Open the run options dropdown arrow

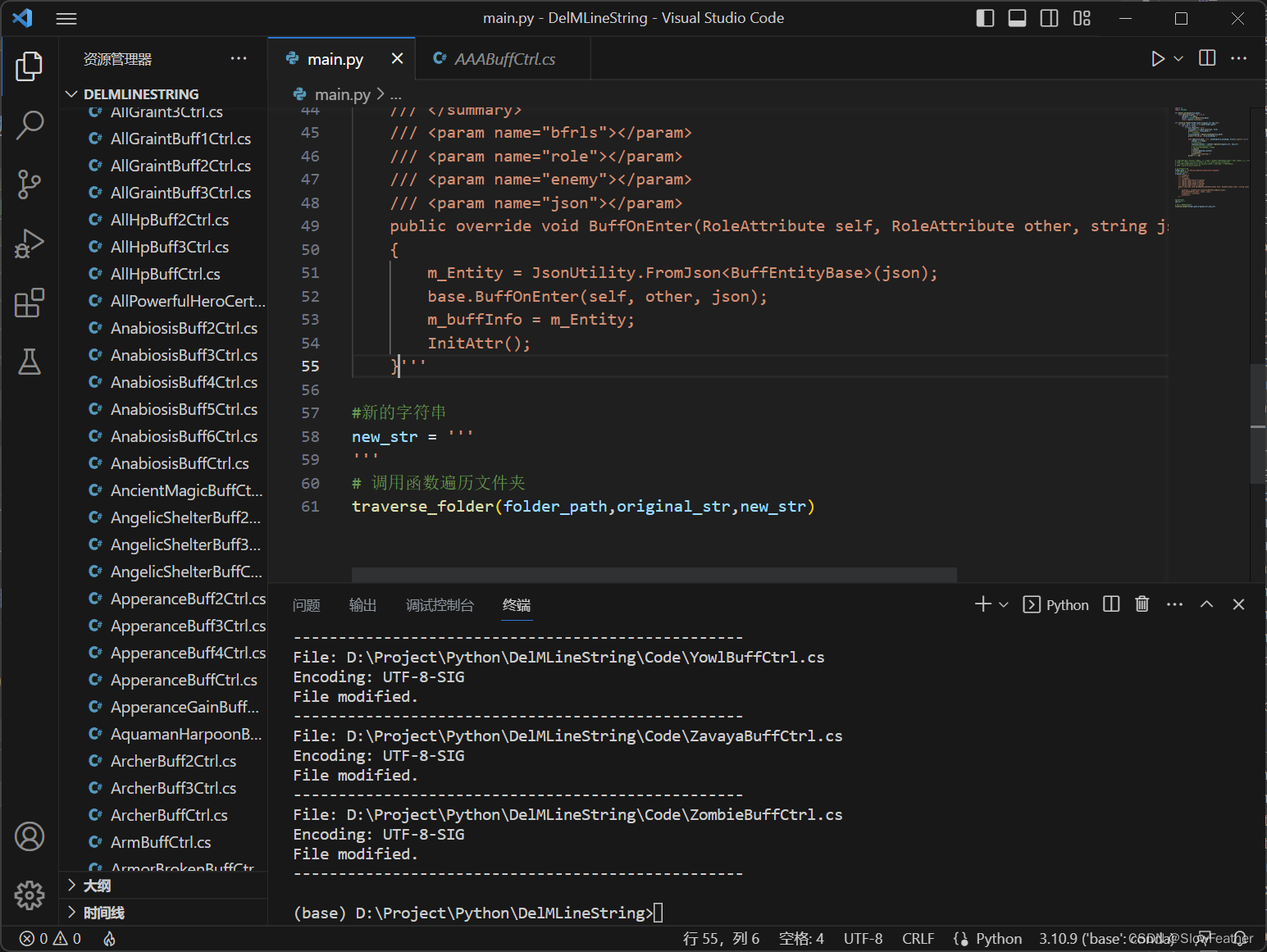(x=1178, y=58)
